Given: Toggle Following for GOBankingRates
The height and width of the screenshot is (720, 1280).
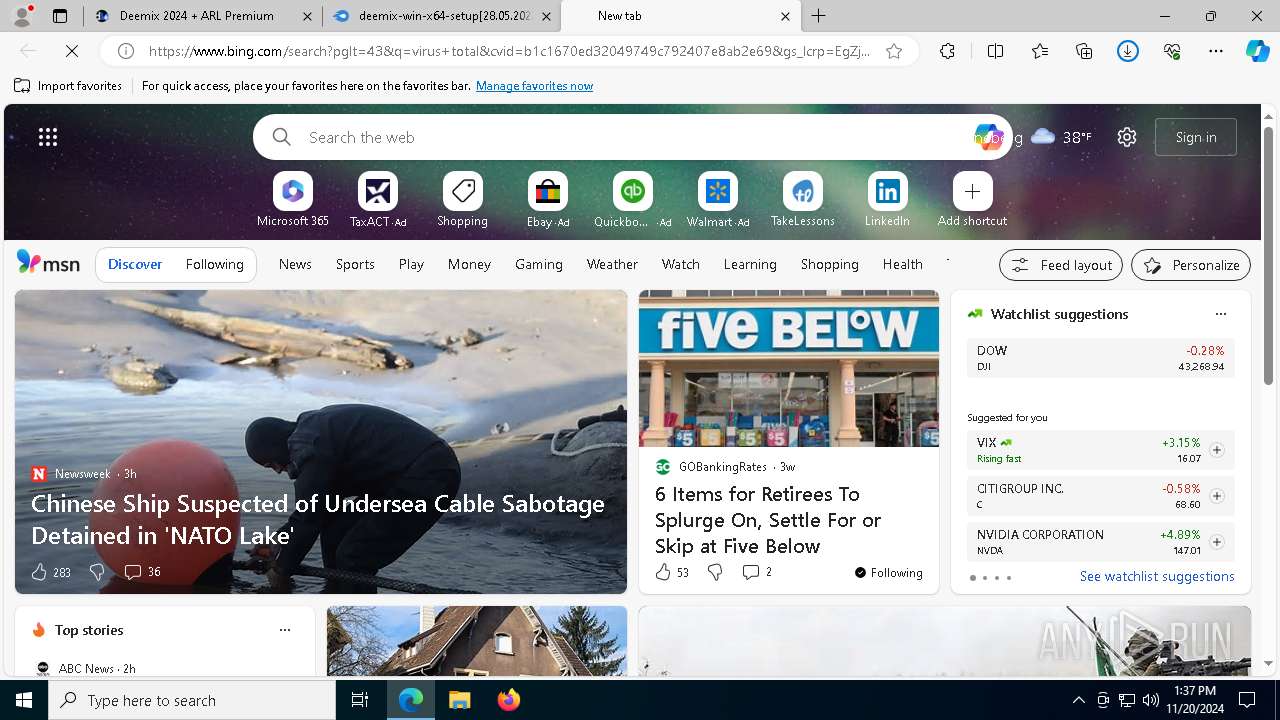Looking at the screenshot, I should [888, 573].
